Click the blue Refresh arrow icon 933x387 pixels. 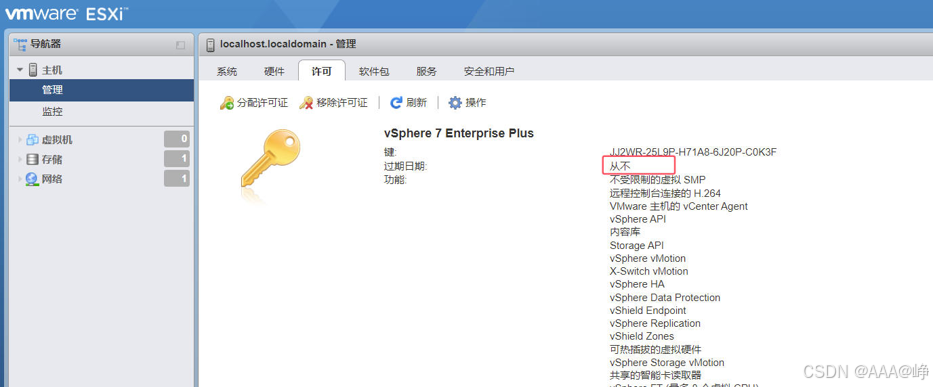click(396, 103)
